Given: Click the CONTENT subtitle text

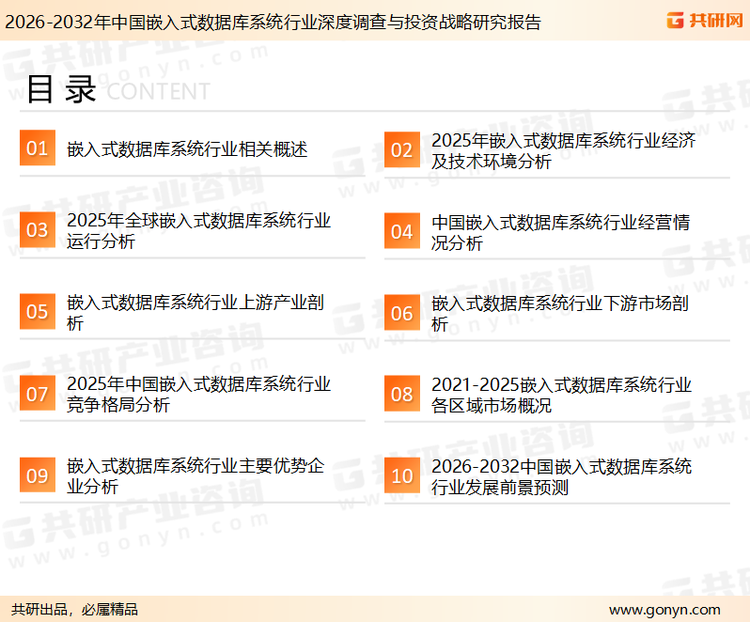Looking at the screenshot, I should [158, 91].
